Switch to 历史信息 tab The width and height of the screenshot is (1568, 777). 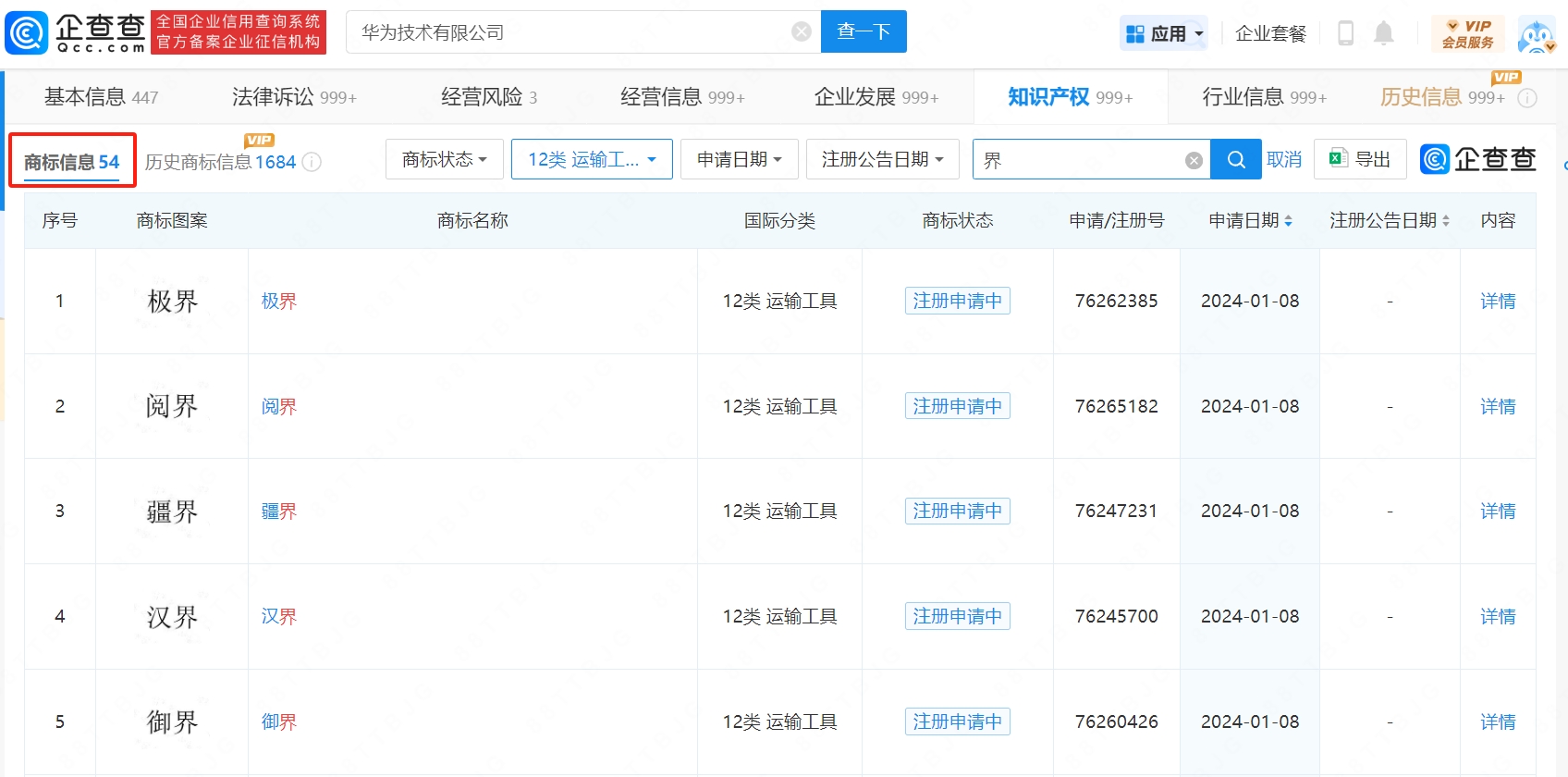pos(1442,97)
